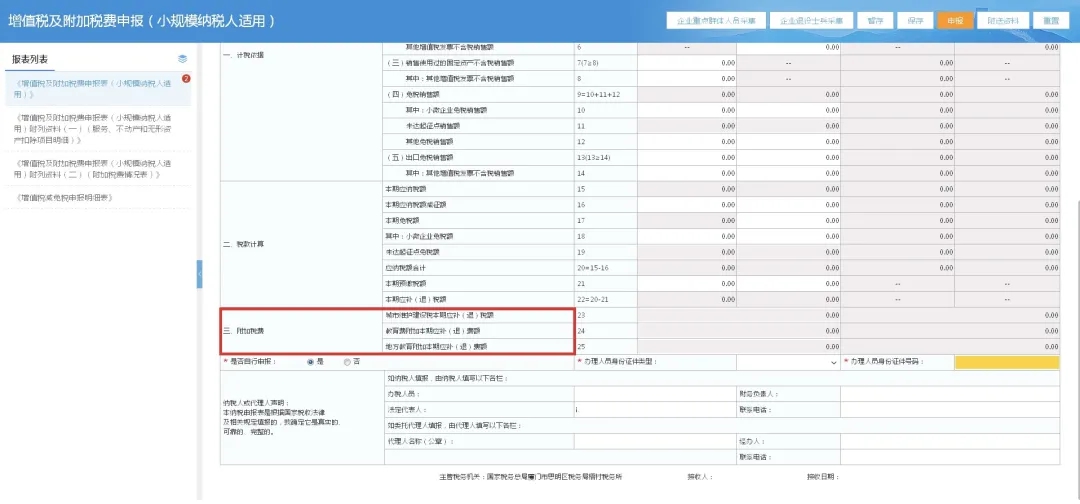Click the 保存 button

915,20
